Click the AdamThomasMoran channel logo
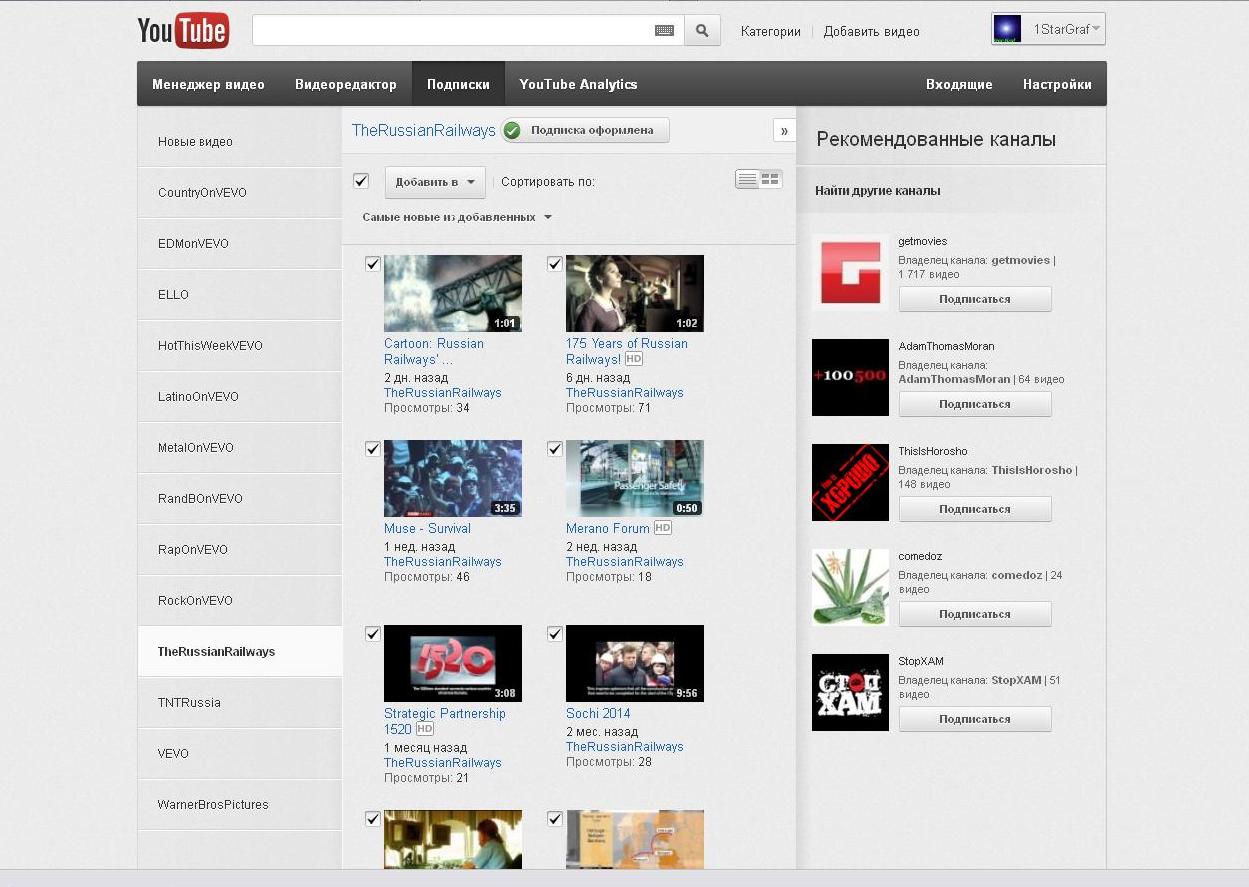Image resolution: width=1249 pixels, height=887 pixels. (x=850, y=377)
